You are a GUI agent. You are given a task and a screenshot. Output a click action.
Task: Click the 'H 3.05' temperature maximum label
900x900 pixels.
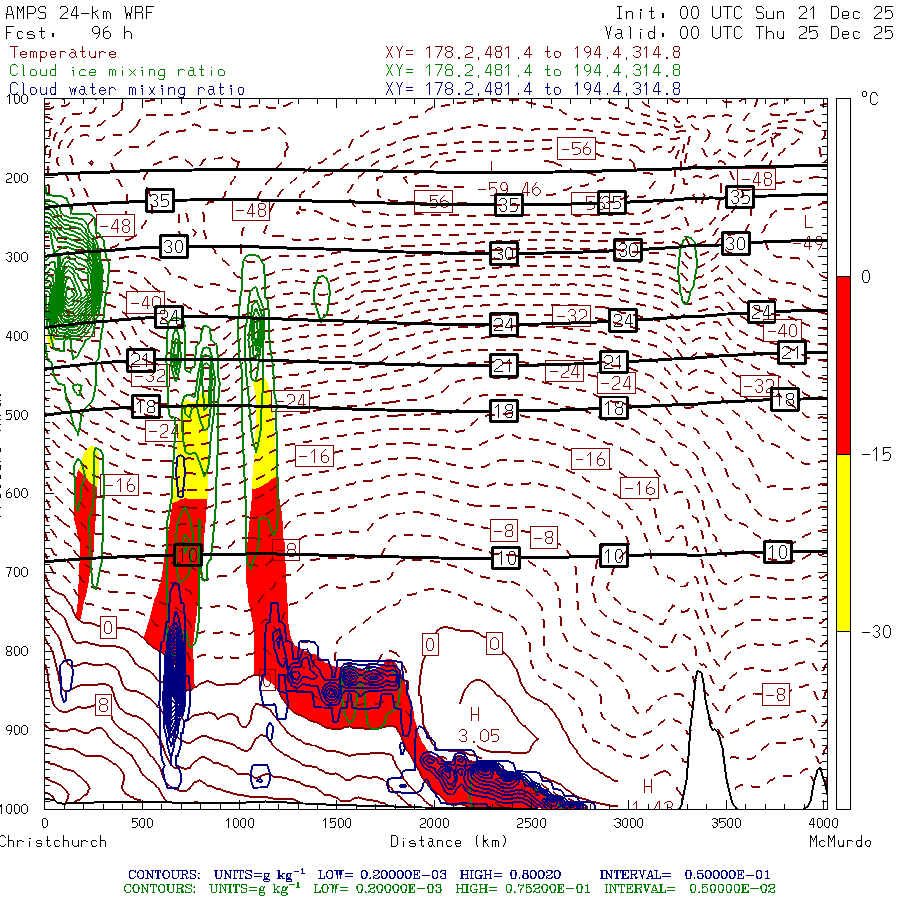(x=478, y=725)
